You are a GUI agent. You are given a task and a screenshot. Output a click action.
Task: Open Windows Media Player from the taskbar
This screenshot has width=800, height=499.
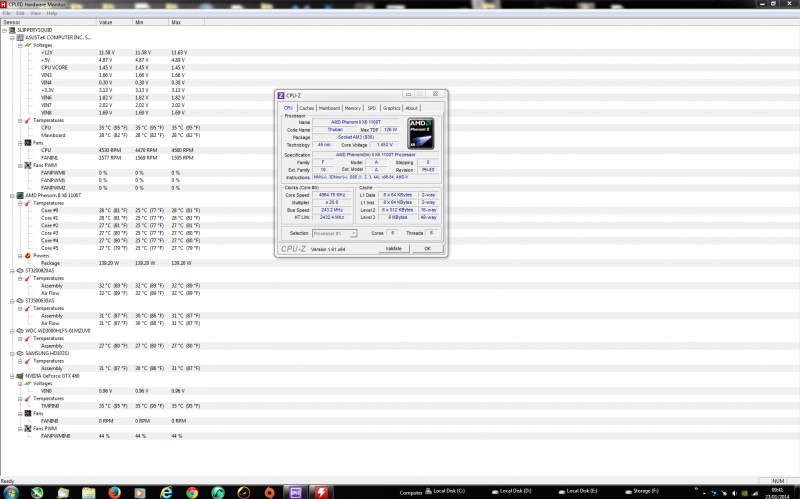point(139,492)
